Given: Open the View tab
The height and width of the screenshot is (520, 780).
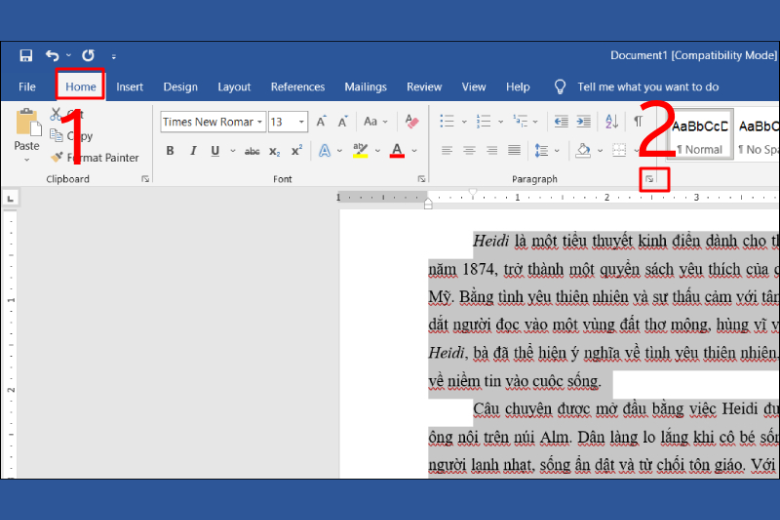Looking at the screenshot, I should pyautogui.click(x=474, y=87).
